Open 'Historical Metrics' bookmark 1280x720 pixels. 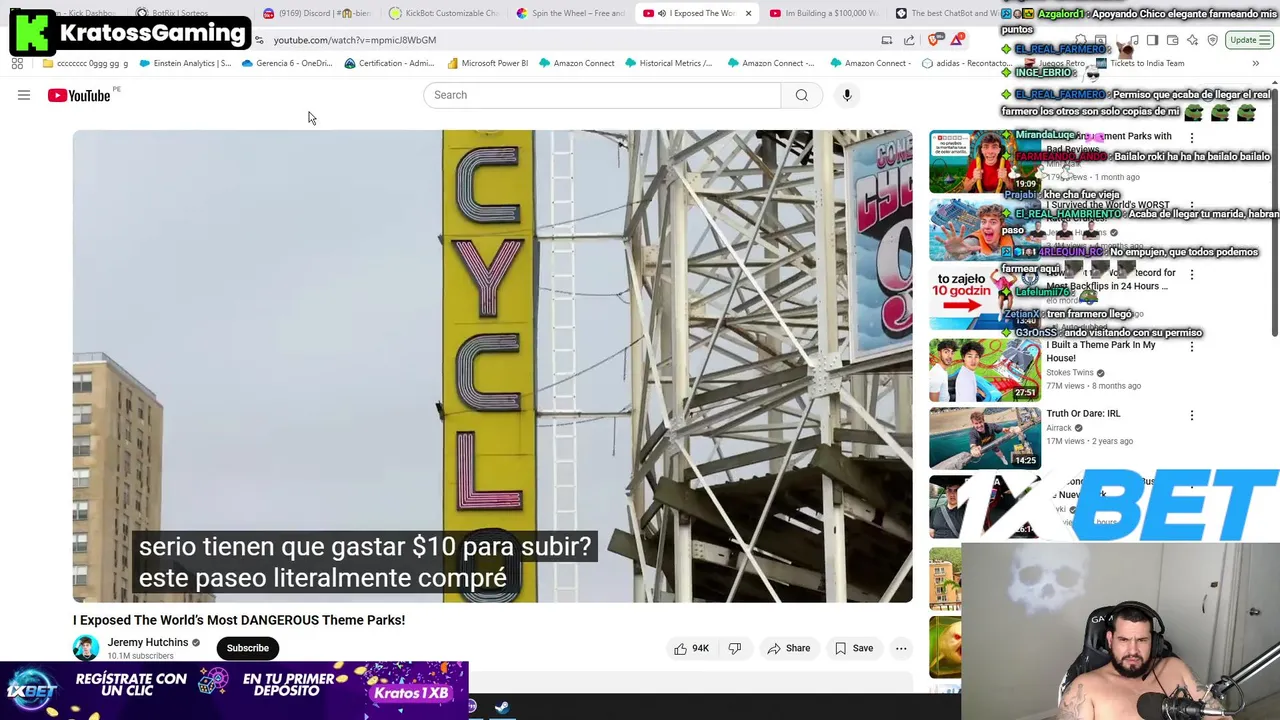[x=670, y=63]
